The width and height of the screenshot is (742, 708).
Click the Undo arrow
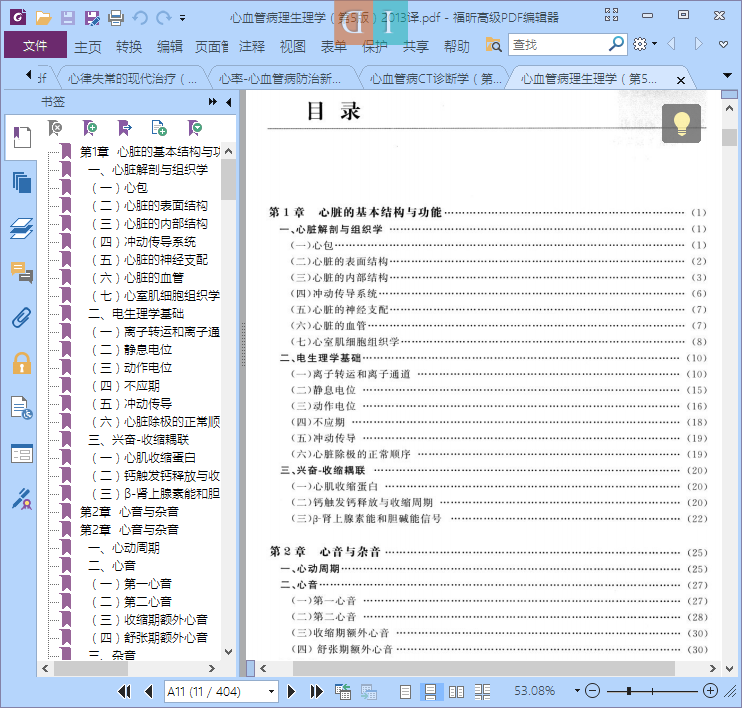point(140,18)
